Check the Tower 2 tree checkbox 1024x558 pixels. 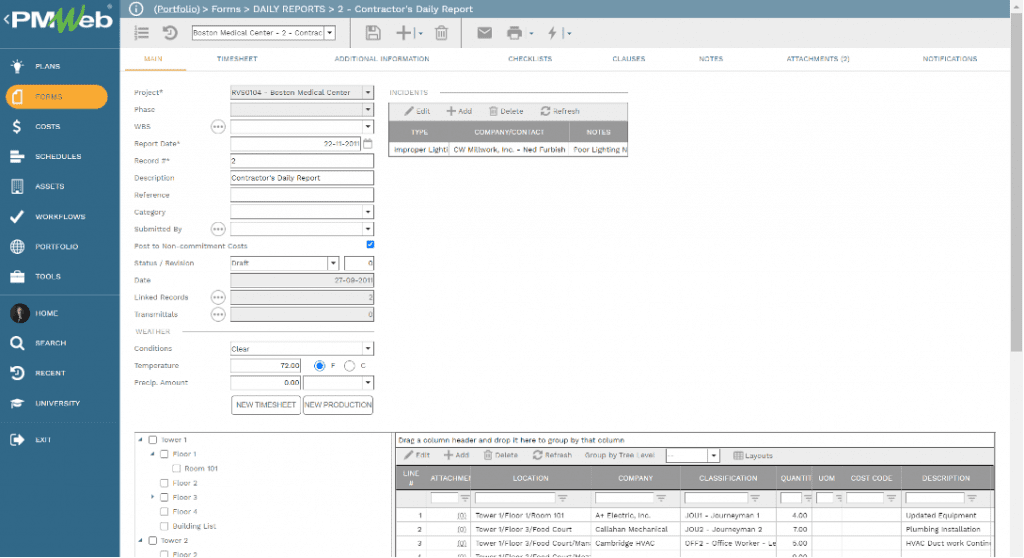coord(153,540)
